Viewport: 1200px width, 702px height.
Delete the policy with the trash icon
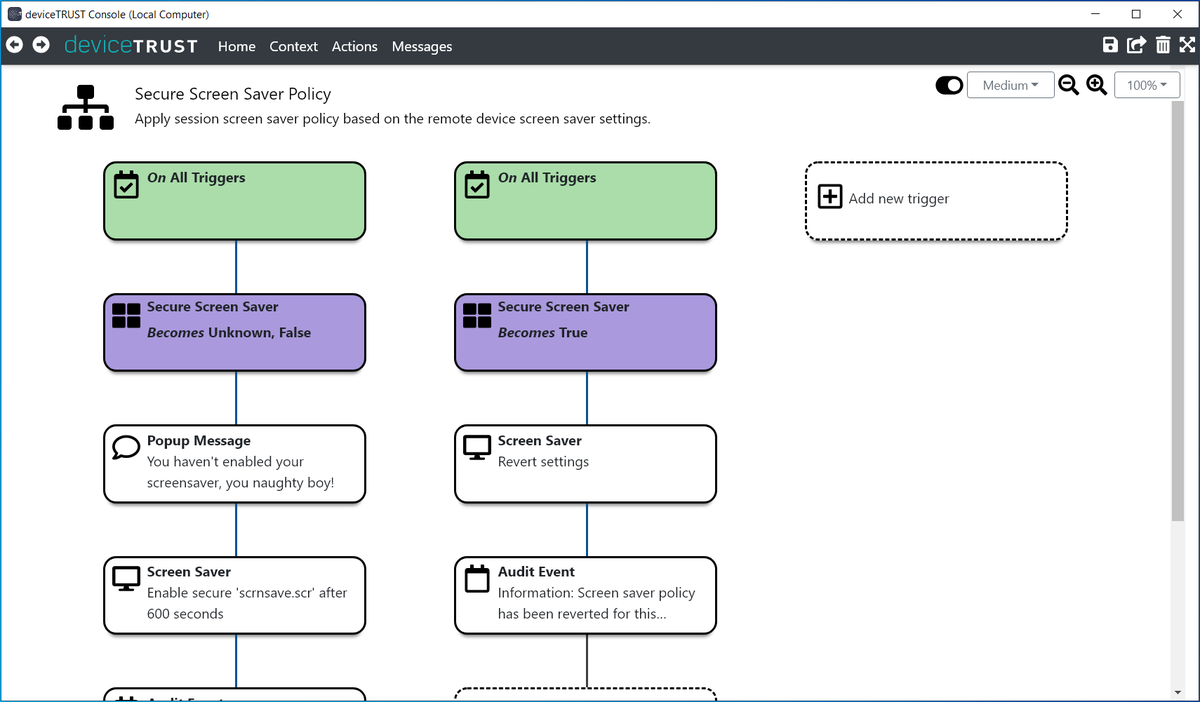pos(1163,45)
